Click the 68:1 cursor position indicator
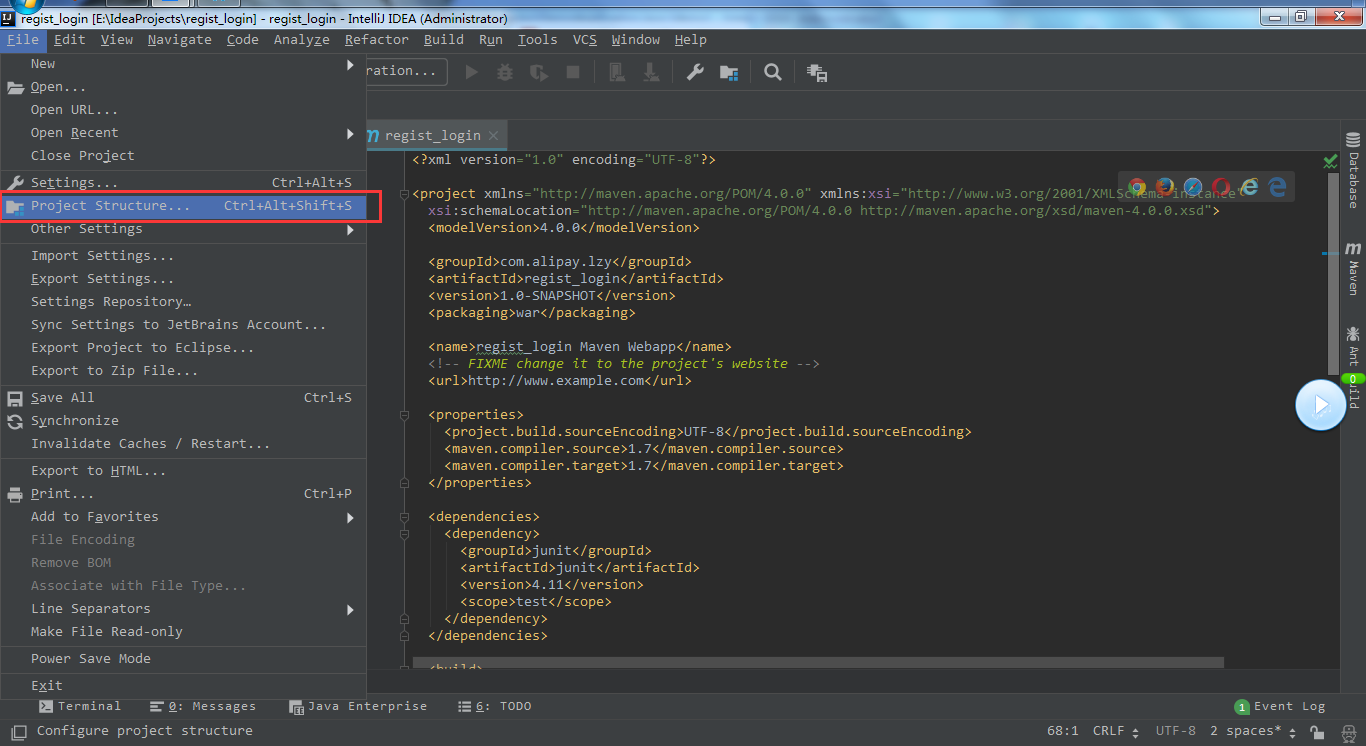The width and height of the screenshot is (1366, 746). click(1063, 731)
